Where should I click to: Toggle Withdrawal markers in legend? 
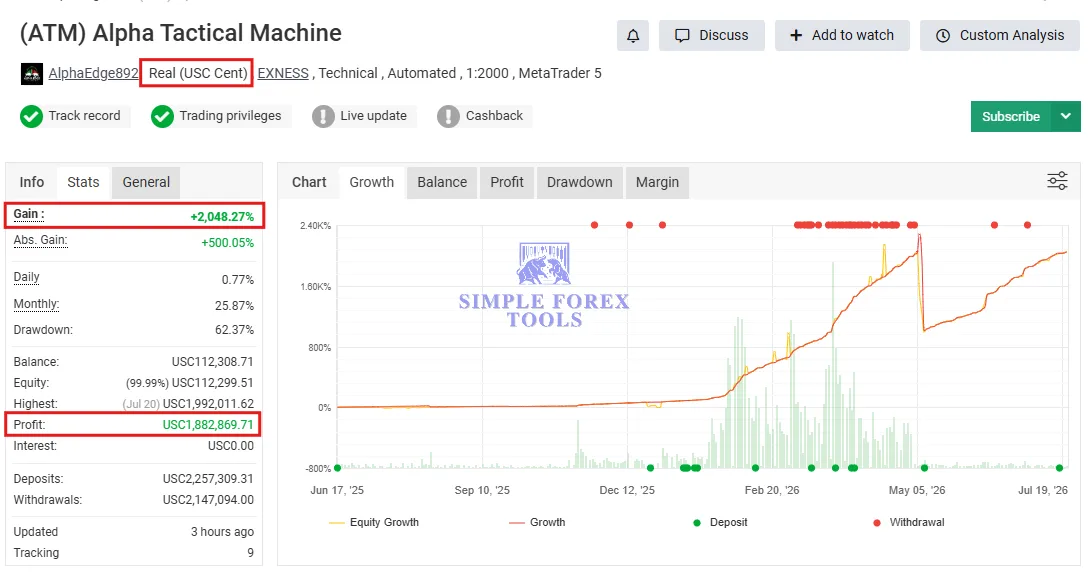pos(909,522)
